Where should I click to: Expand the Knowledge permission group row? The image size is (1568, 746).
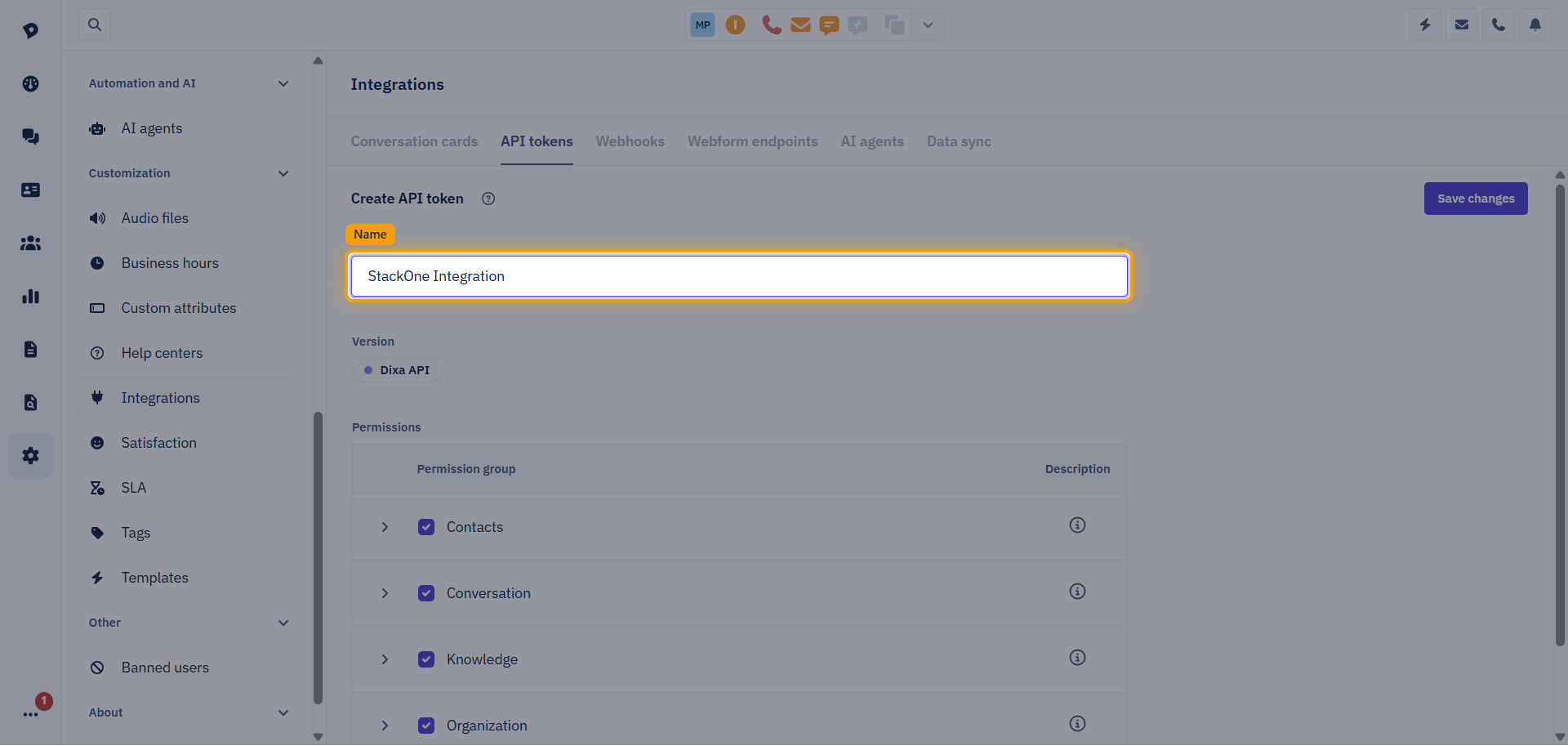coord(385,659)
